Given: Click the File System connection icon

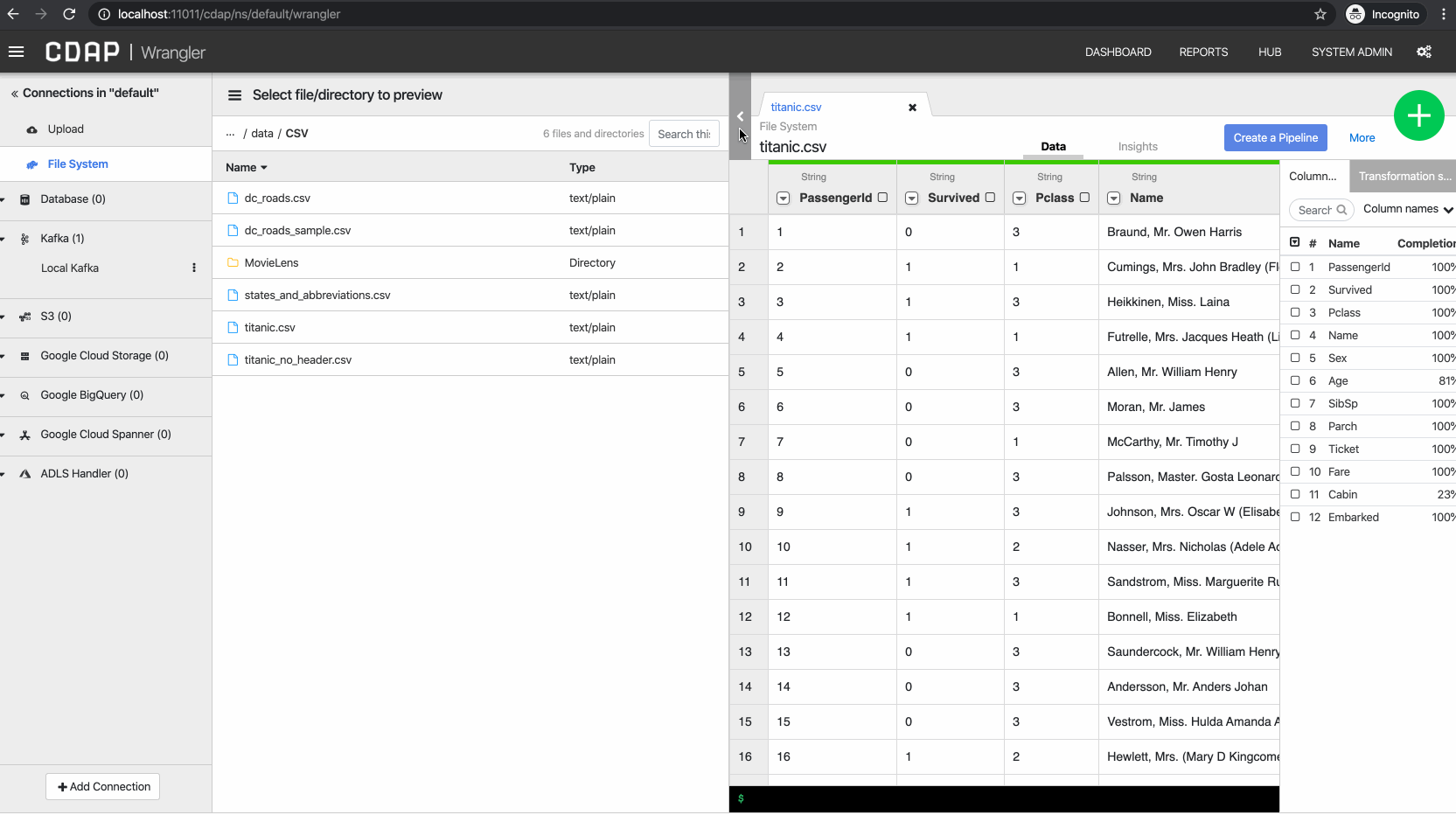Looking at the screenshot, I should pos(32,164).
